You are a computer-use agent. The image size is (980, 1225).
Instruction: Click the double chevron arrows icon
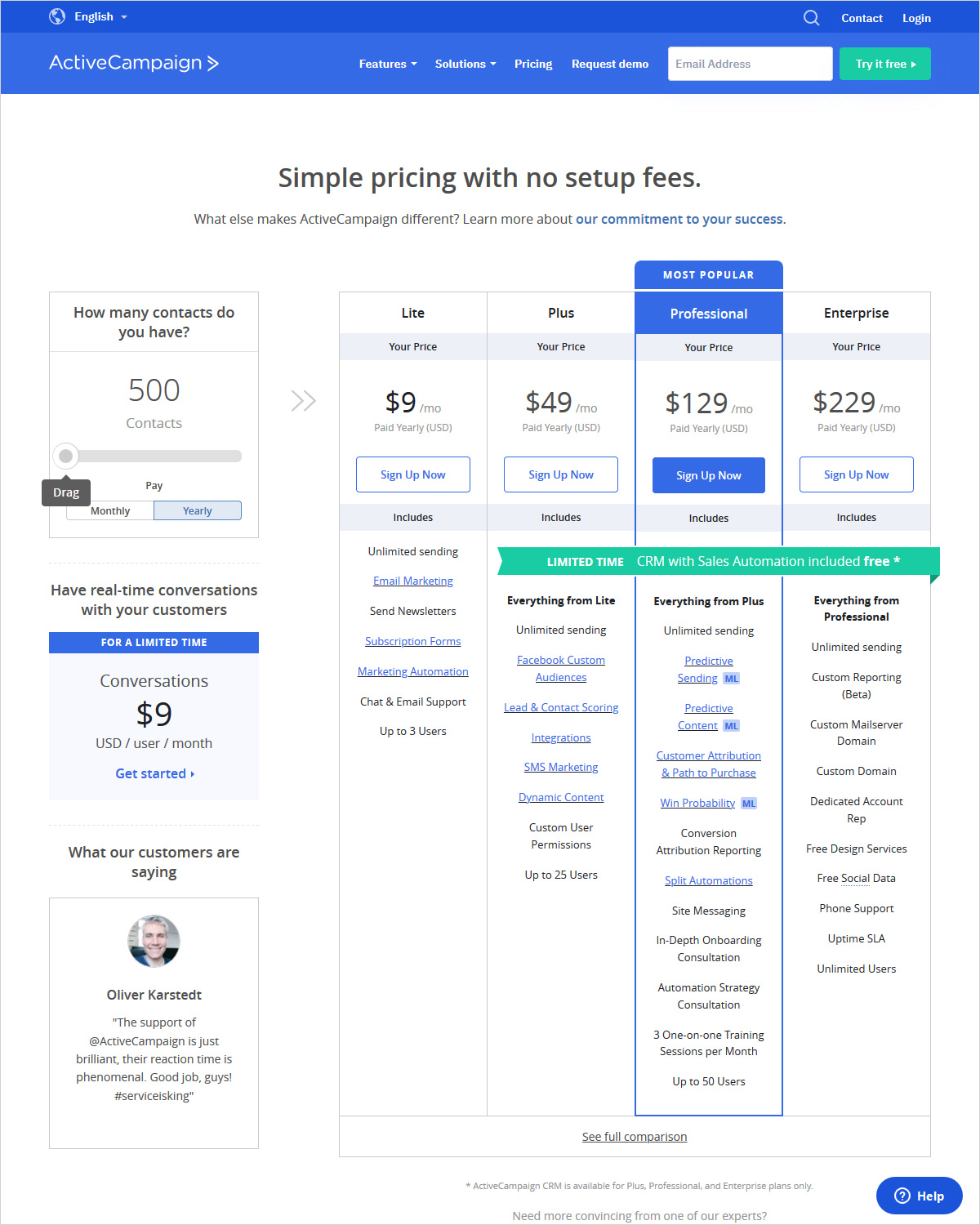coord(303,401)
